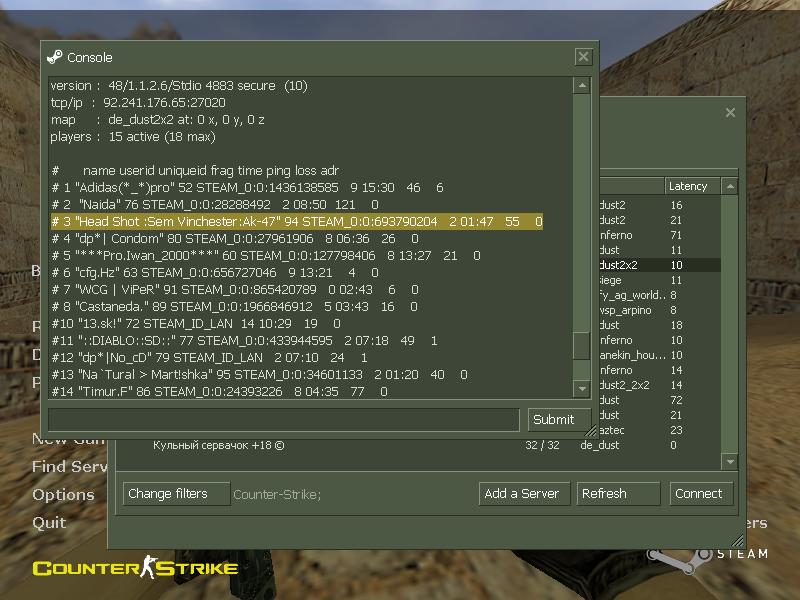Select the anekin_hou... server row
The width and height of the screenshot is (800, 600).
pos(660,355)
